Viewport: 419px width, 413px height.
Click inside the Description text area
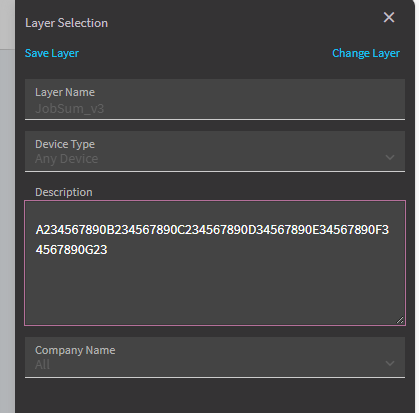[x=215, y=263]
